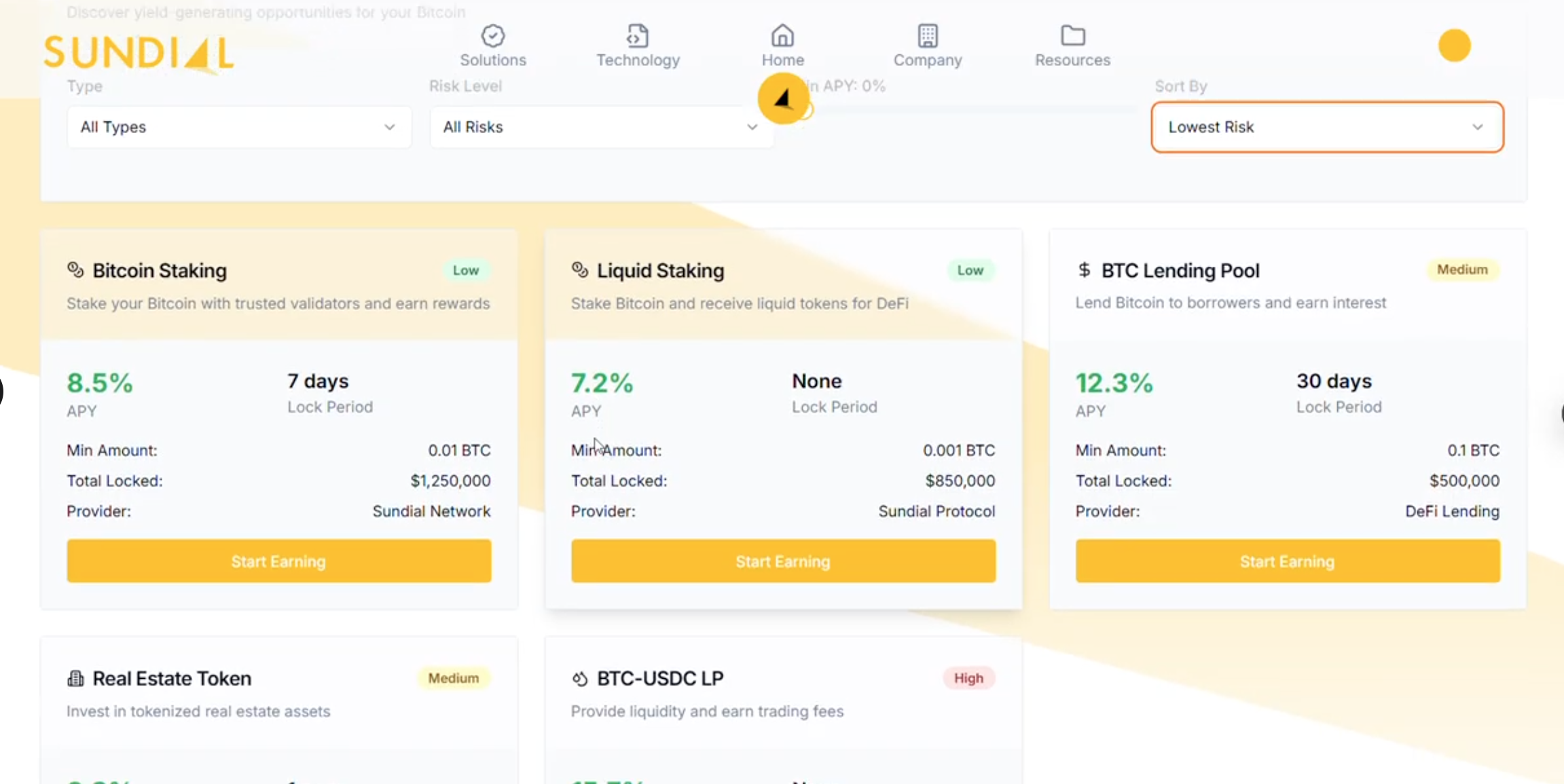Open the BTC-USDC LP card title
Image resolution: width=1564 pixels, height=784 pixels.
click(660, 678)
